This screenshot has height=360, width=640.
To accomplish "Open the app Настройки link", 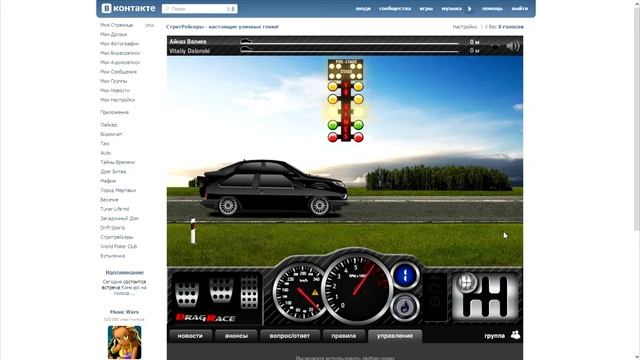I will pyautogui.click(x=464, y=27).
